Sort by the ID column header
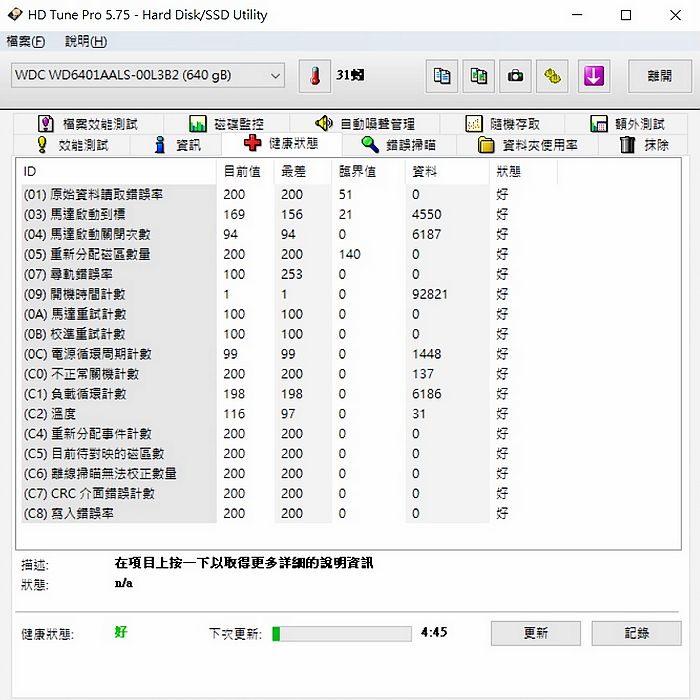This screenshot has height=700, width=700. (118, 171)
